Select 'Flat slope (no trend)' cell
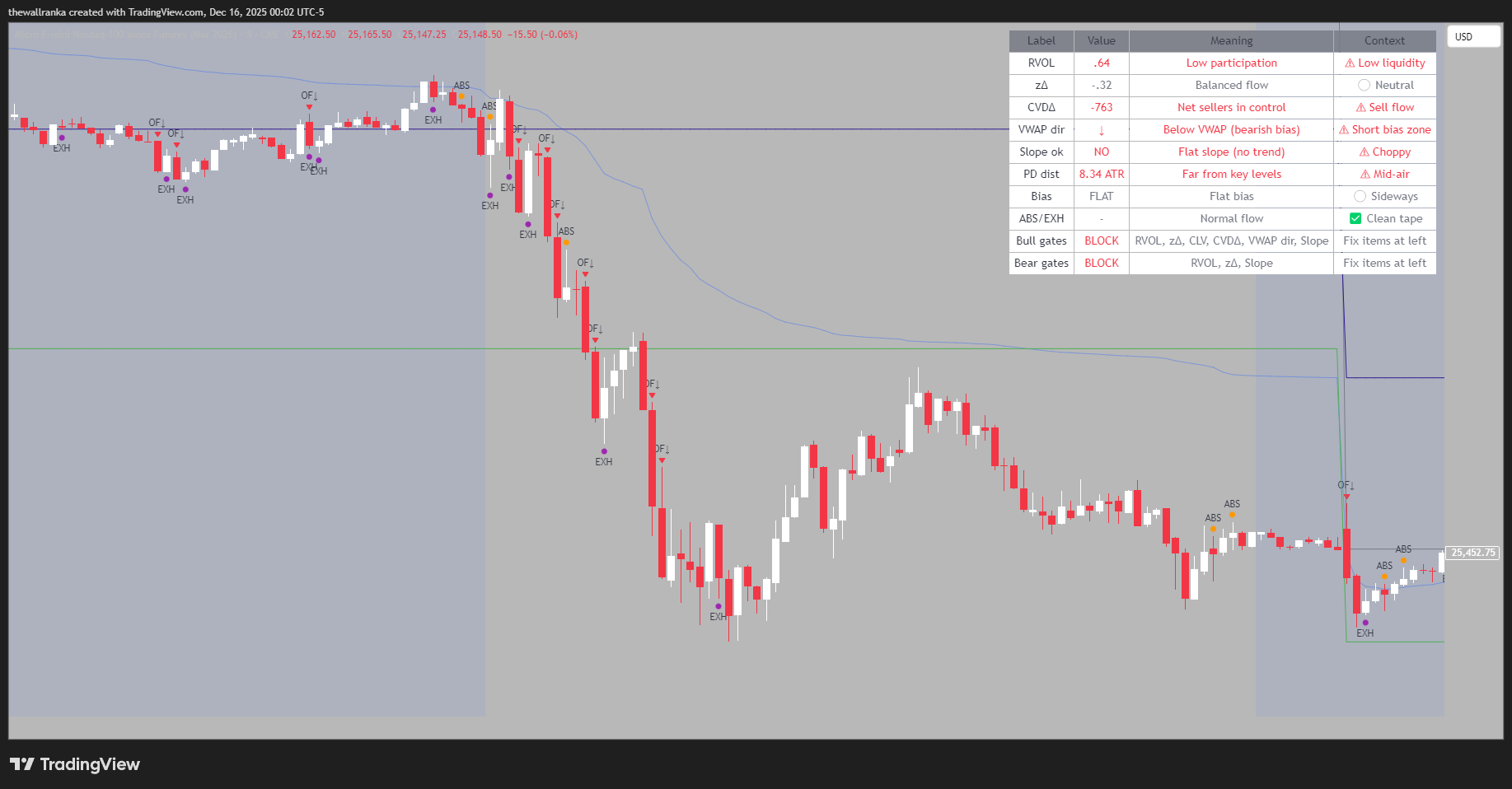Screen dimensions: 1512x789 click(x=1231, y=152)
